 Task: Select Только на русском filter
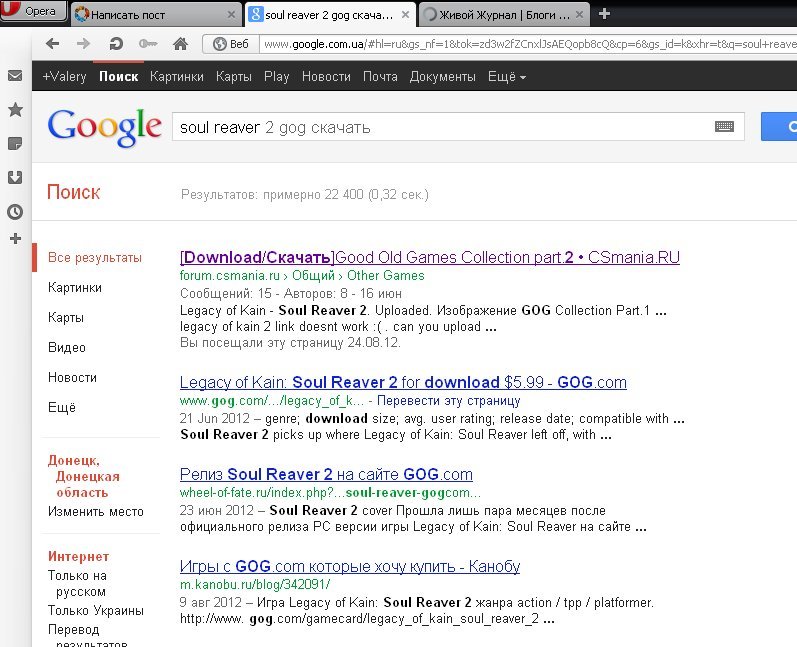click(77, 583)
